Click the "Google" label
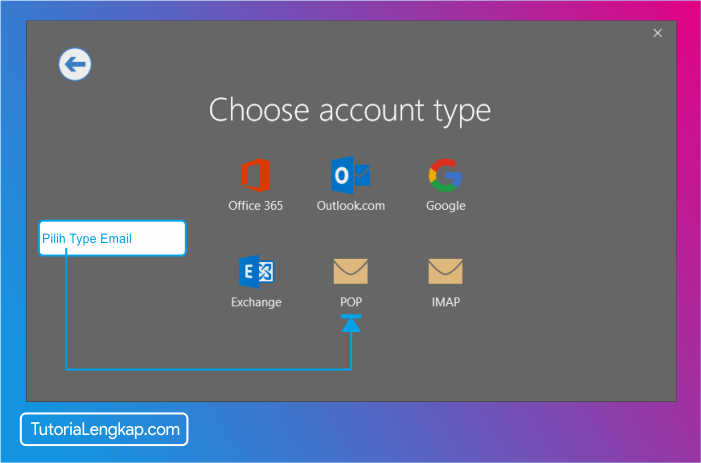The height and width of the screenshot is (463, 701). pyautogui.click(x=446, y=206)
